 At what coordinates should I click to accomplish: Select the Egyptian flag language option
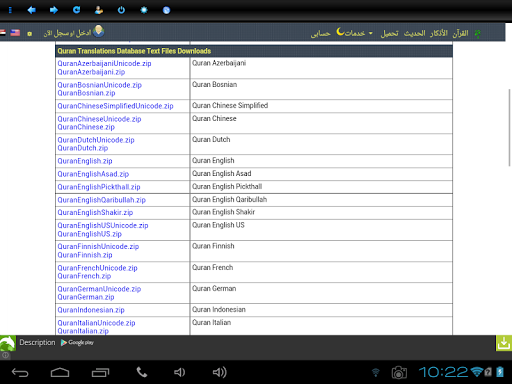click(2, 33)
